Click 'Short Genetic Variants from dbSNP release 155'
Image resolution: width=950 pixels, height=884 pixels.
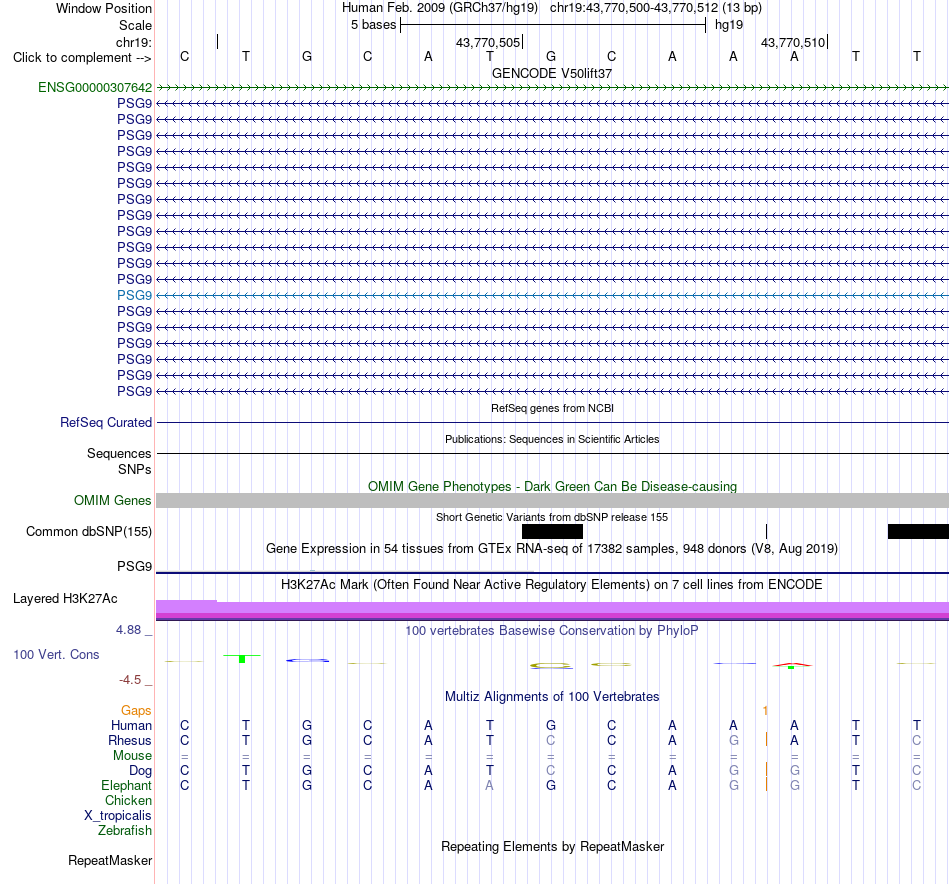coord(552,517)
